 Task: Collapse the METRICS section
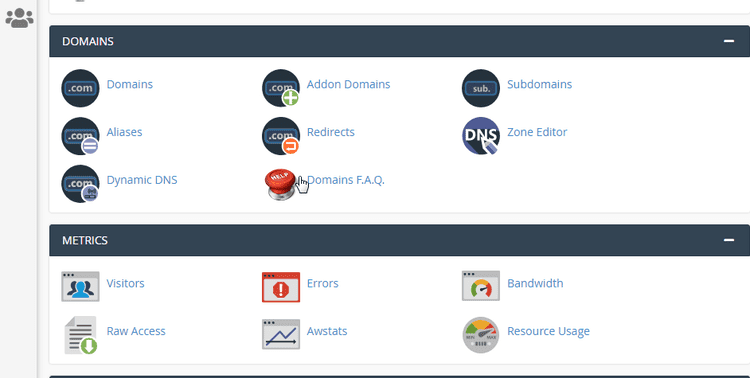728,240
